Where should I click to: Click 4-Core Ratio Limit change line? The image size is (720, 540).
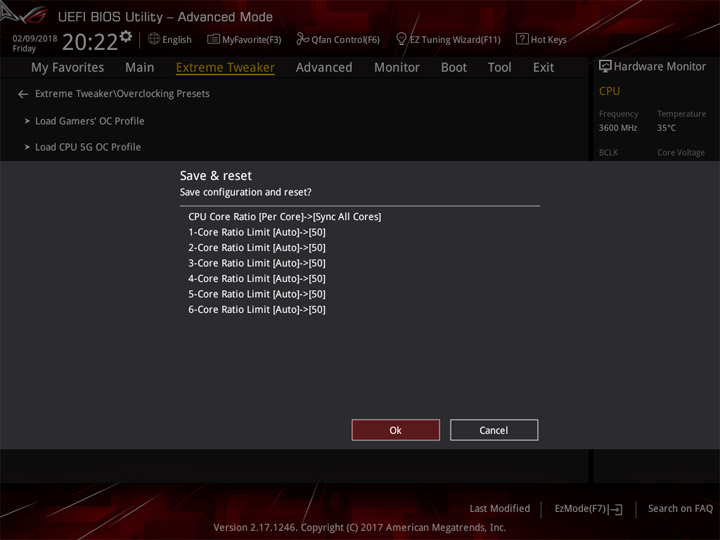(x=257, y=278)
